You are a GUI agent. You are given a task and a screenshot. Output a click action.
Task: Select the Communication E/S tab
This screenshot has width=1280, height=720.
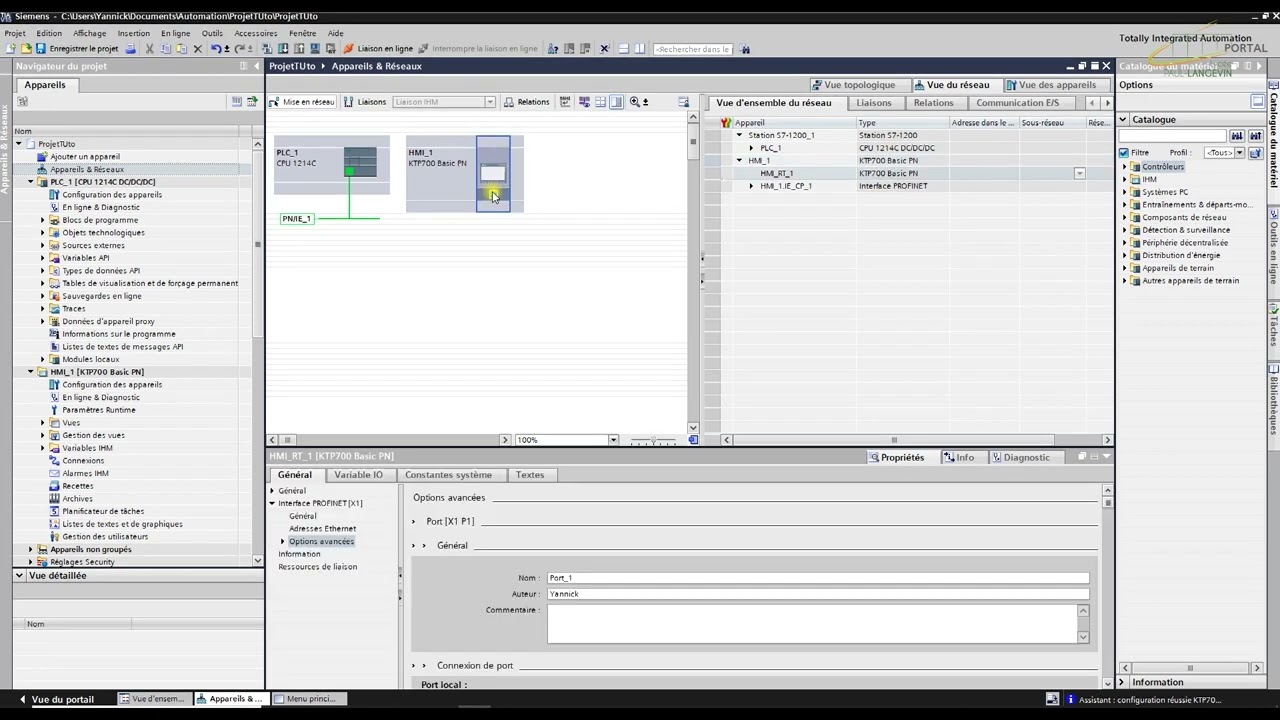pyautogui.click(x=1017, y=103)
